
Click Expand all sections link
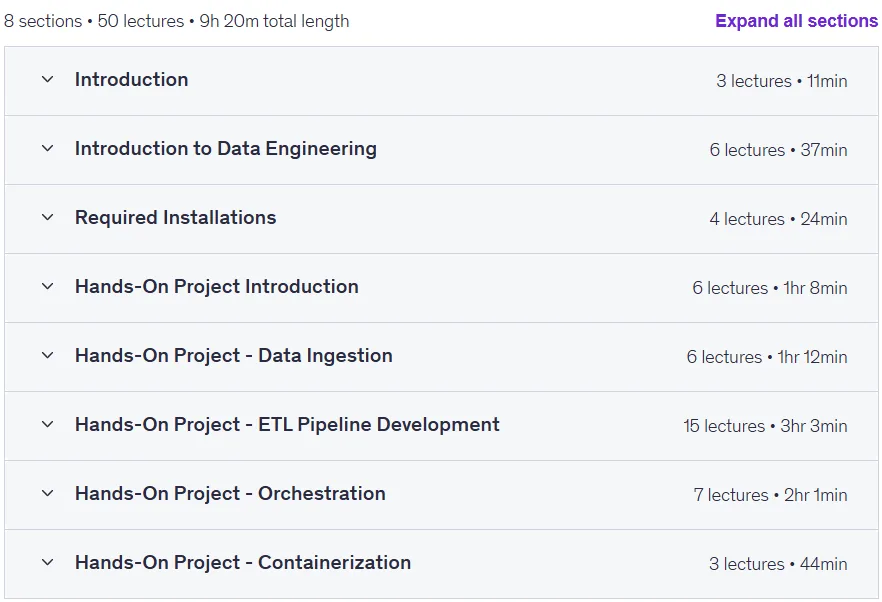click(x=796, y=21)
